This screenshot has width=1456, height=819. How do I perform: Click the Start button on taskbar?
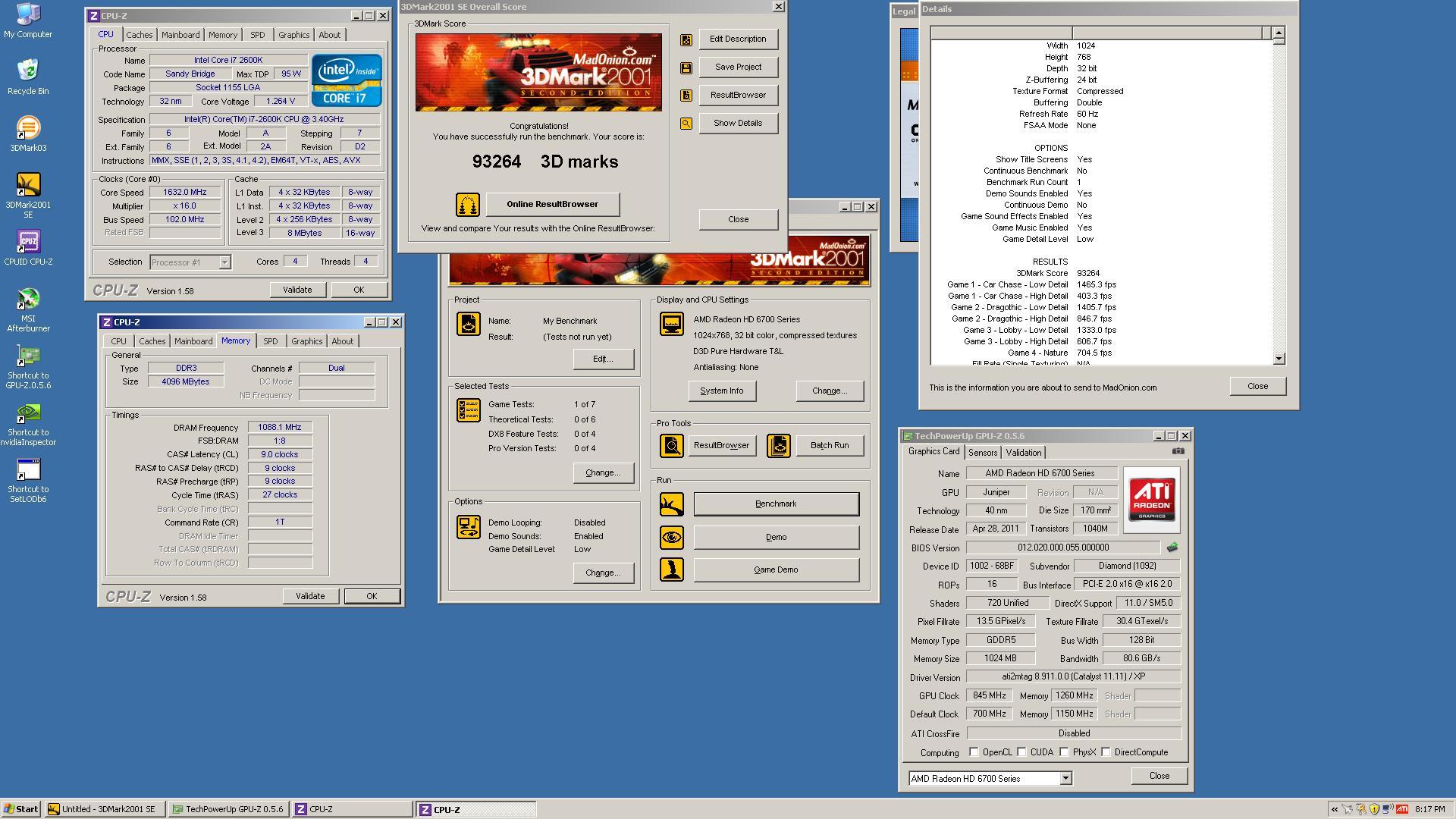(20, 809)
